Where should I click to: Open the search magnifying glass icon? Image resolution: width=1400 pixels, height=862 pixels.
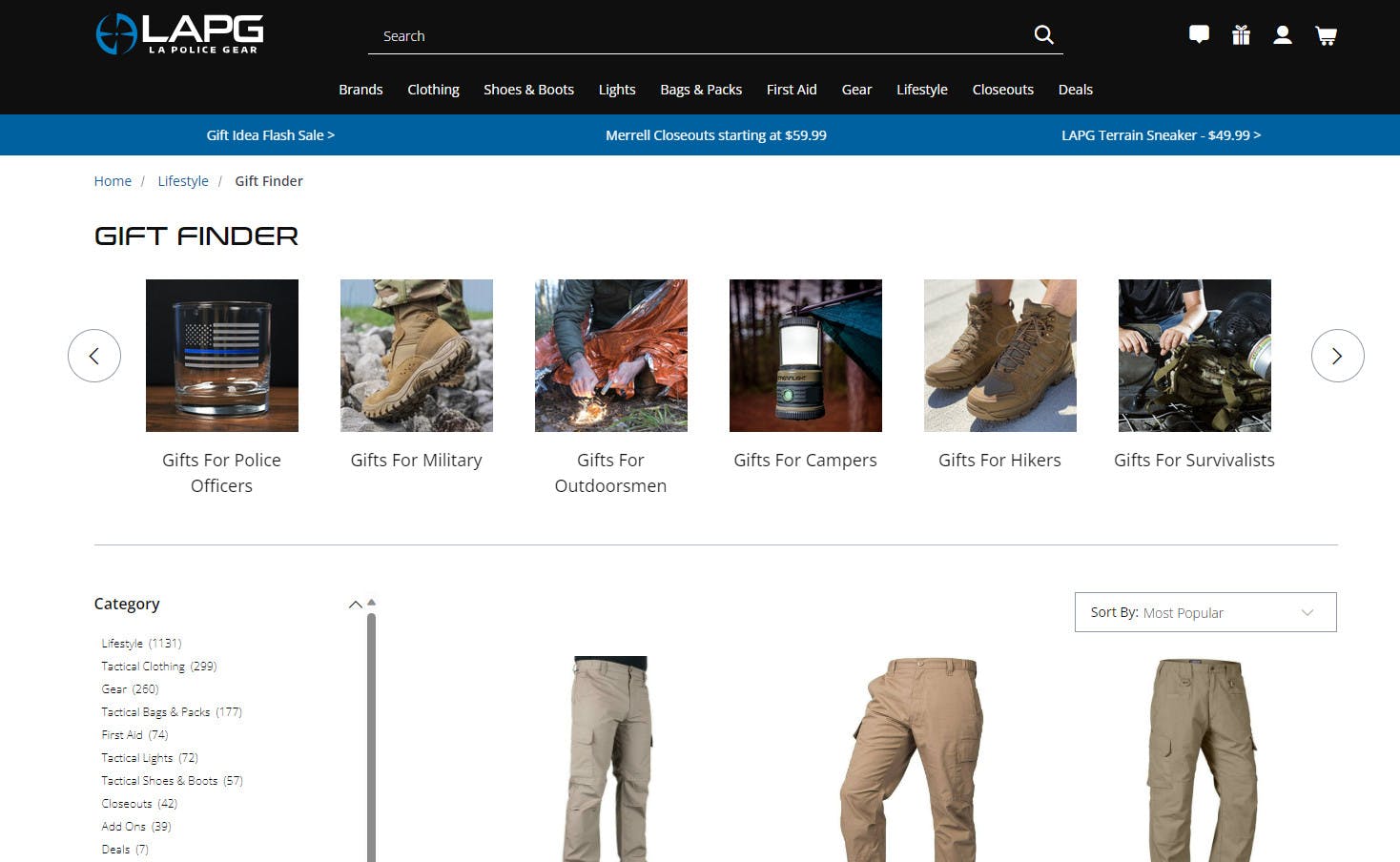1043,34
